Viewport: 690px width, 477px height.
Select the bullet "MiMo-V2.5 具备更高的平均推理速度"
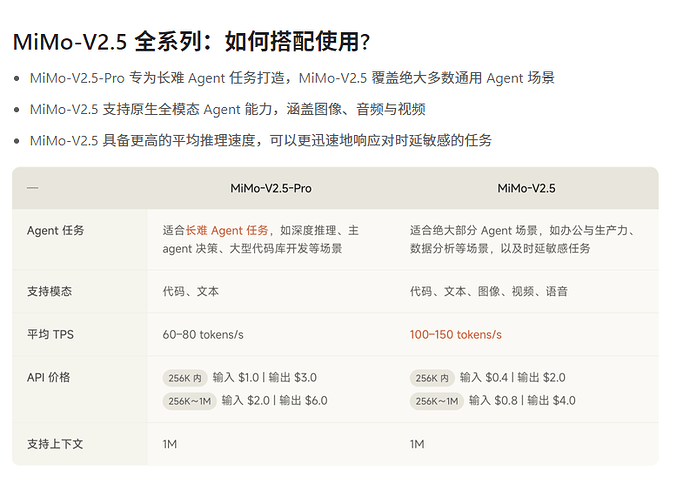pyautogui.click(x=261, y=140)
